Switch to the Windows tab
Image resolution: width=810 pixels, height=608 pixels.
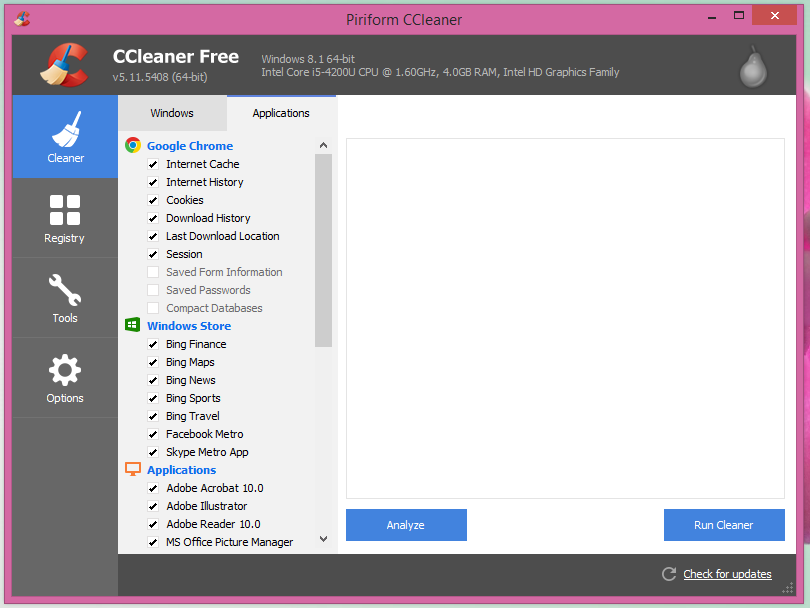172,113
